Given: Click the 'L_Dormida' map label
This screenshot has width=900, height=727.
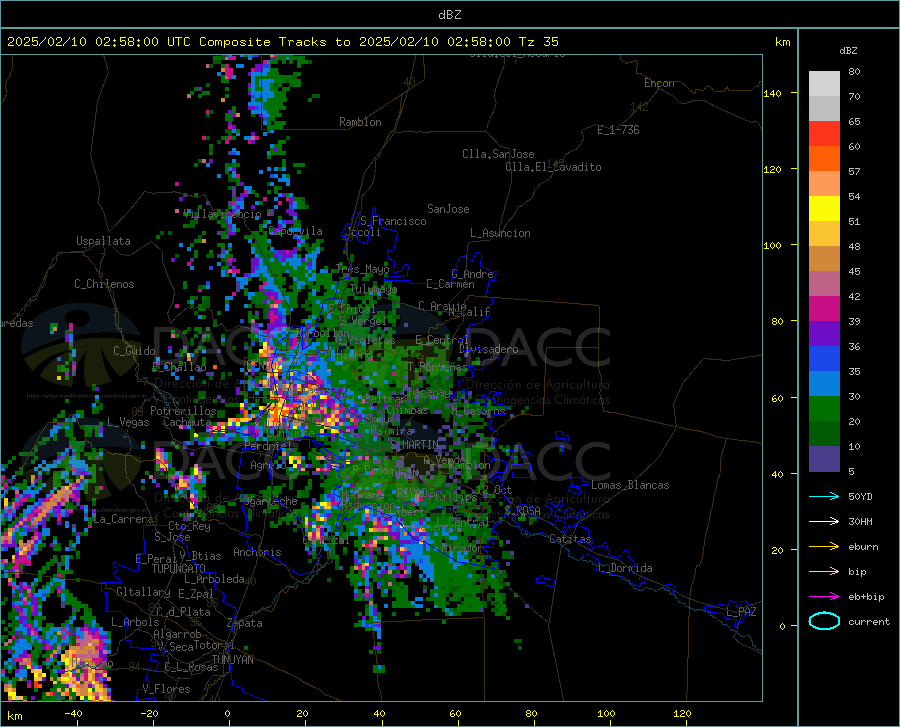Looking at the screenshot, I should coord(624,568).
